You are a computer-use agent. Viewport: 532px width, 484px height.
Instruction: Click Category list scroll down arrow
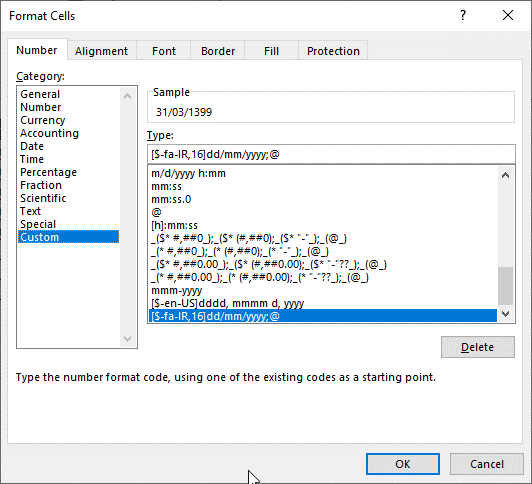pyautogui.click(x=128, y=338)
